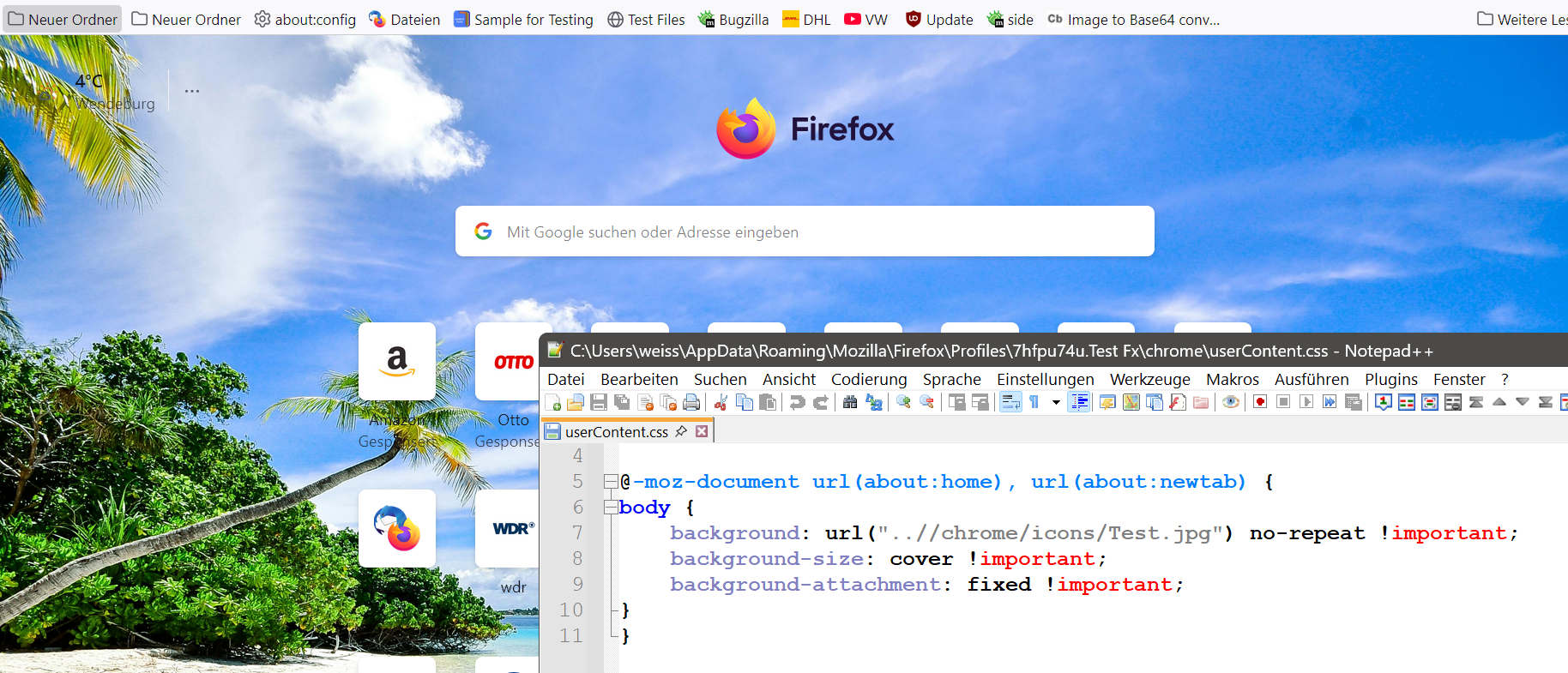The height and width of the screenshot is (673, 1568).
Task: Redo the last undone edit in Notepad++
Action: tap(821, 402)
